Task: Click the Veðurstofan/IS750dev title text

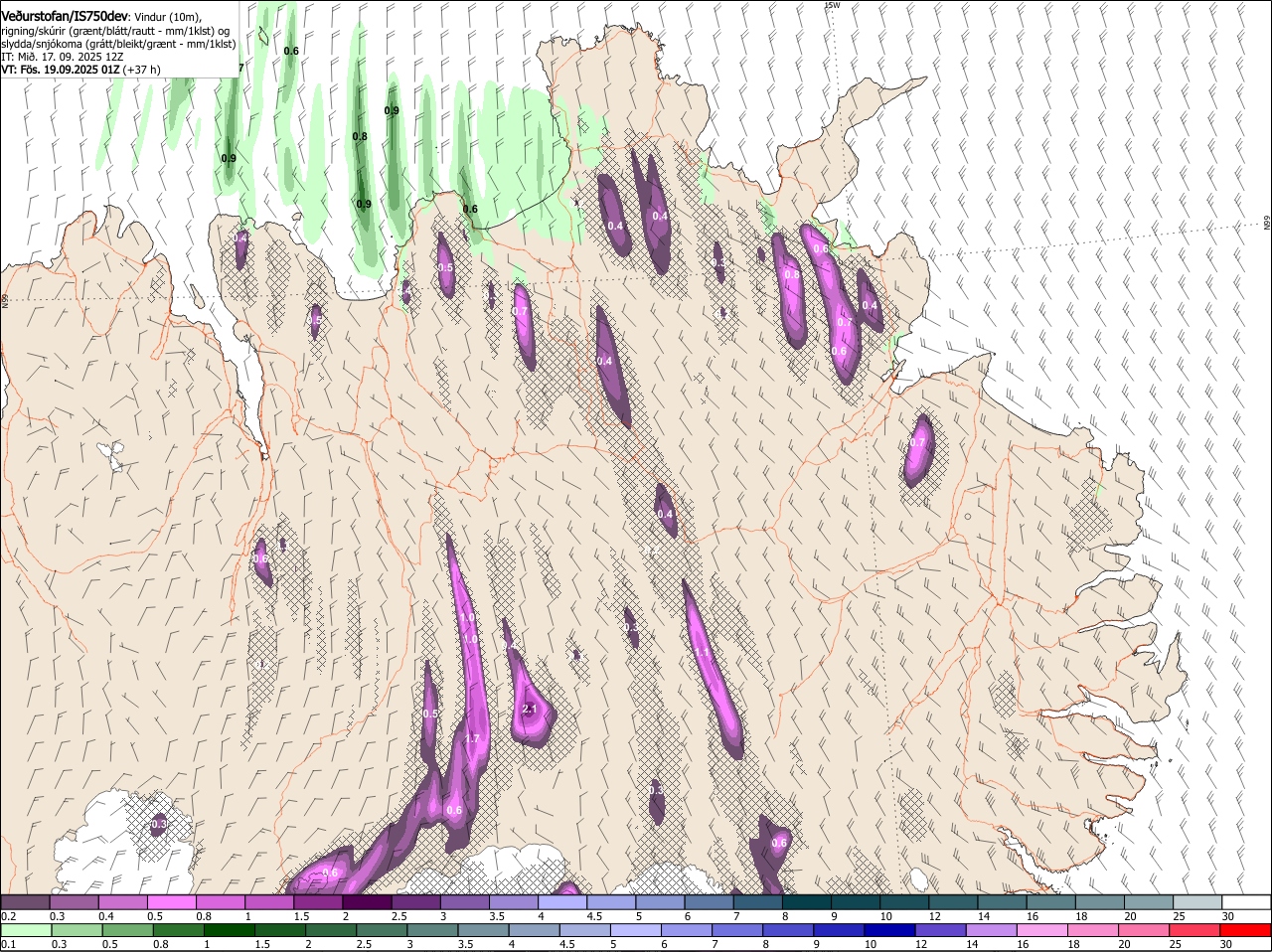Action: [x=65, y=17]
